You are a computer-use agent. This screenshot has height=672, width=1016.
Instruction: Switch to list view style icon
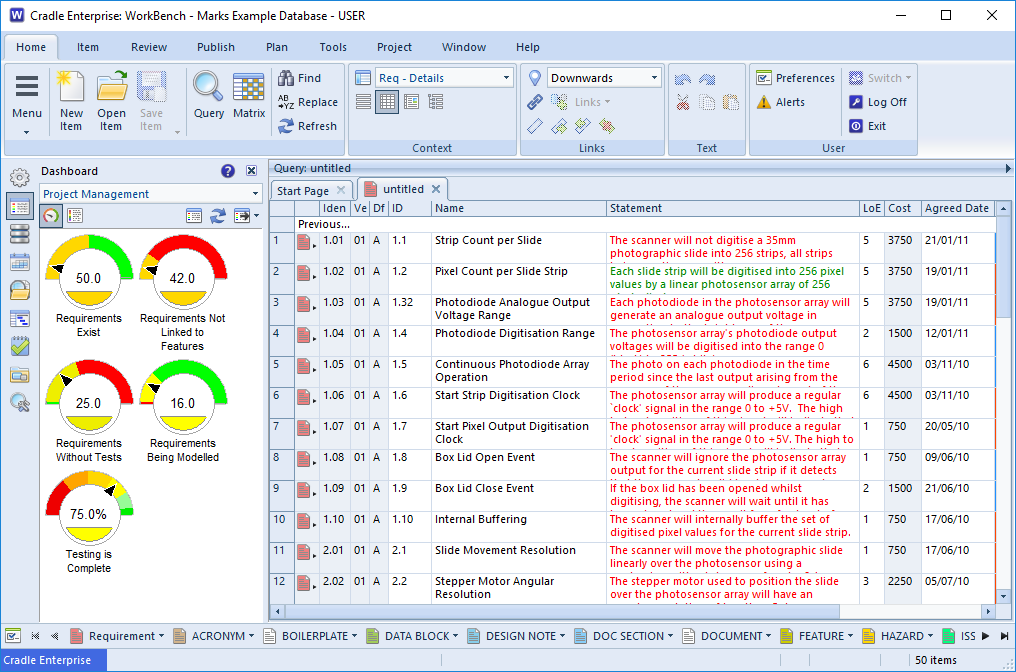pos(364,102)
